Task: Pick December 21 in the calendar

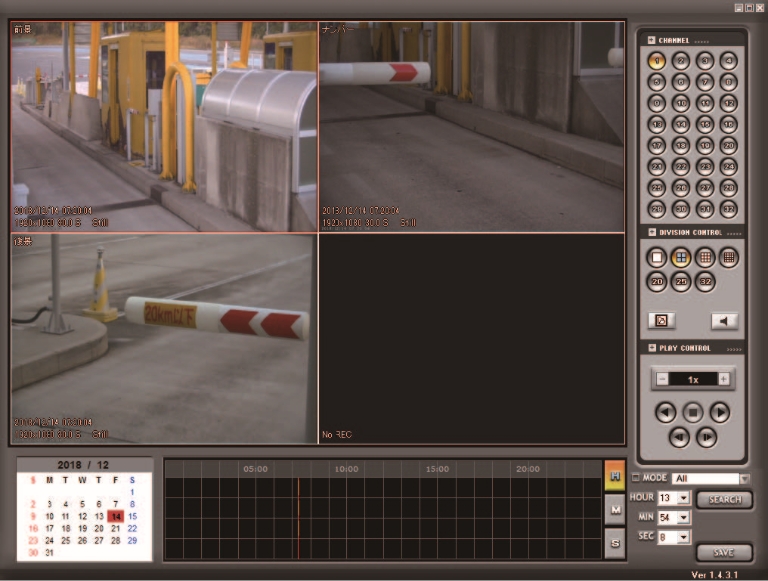Action: pyautogui.click(x=115, y=528)
